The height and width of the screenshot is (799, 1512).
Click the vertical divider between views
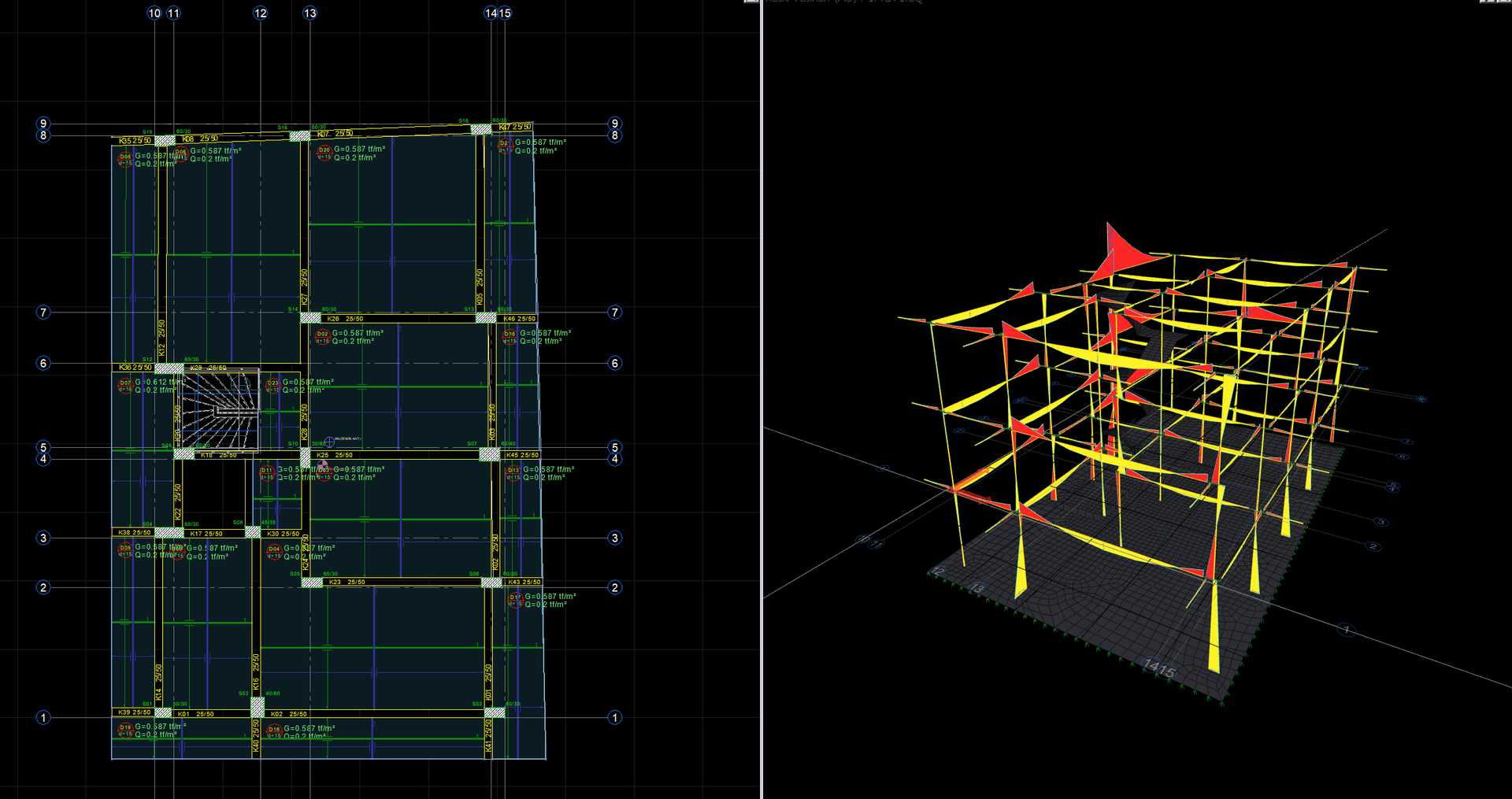click(x=762, y=399)
